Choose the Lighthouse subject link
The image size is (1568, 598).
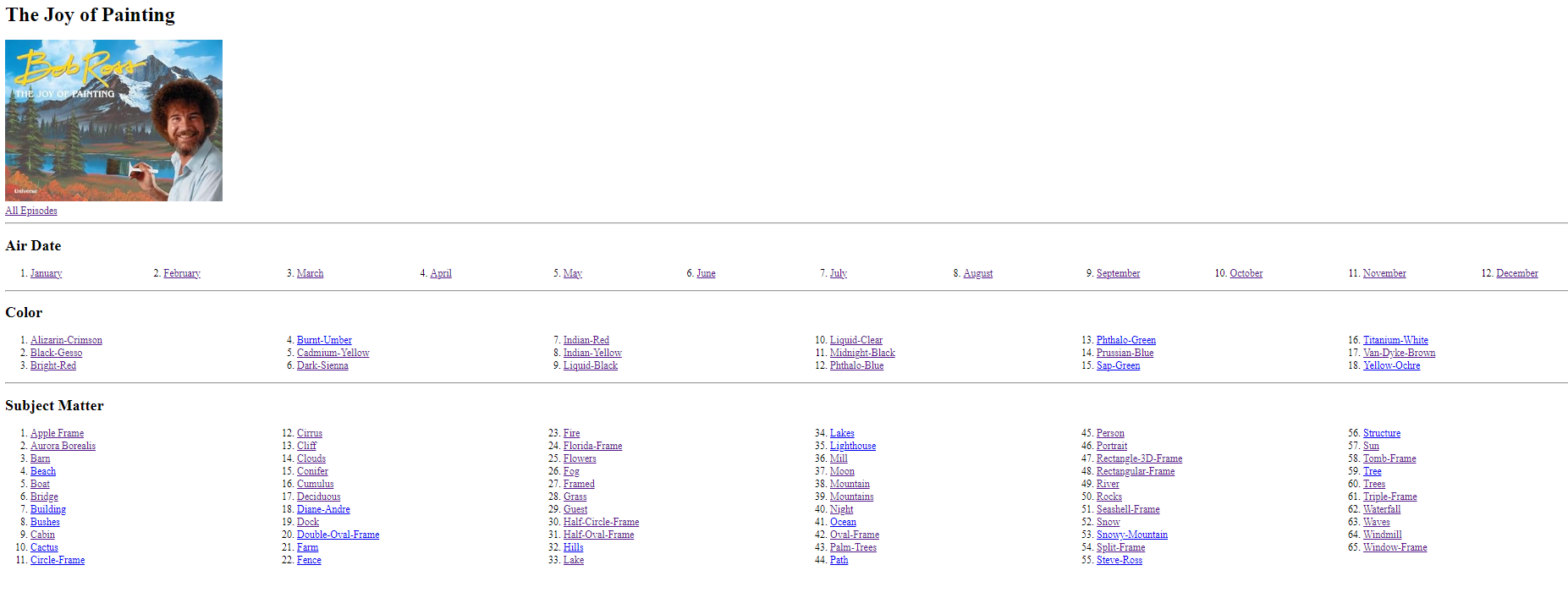pos(852,446)
